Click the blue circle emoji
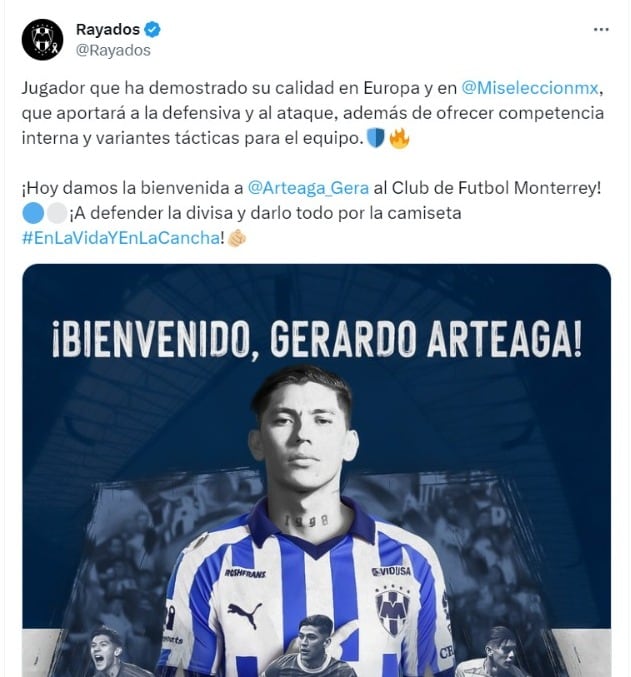Viewport: 631px width, 677px height. pyautogui.click(x=33, y=213)
